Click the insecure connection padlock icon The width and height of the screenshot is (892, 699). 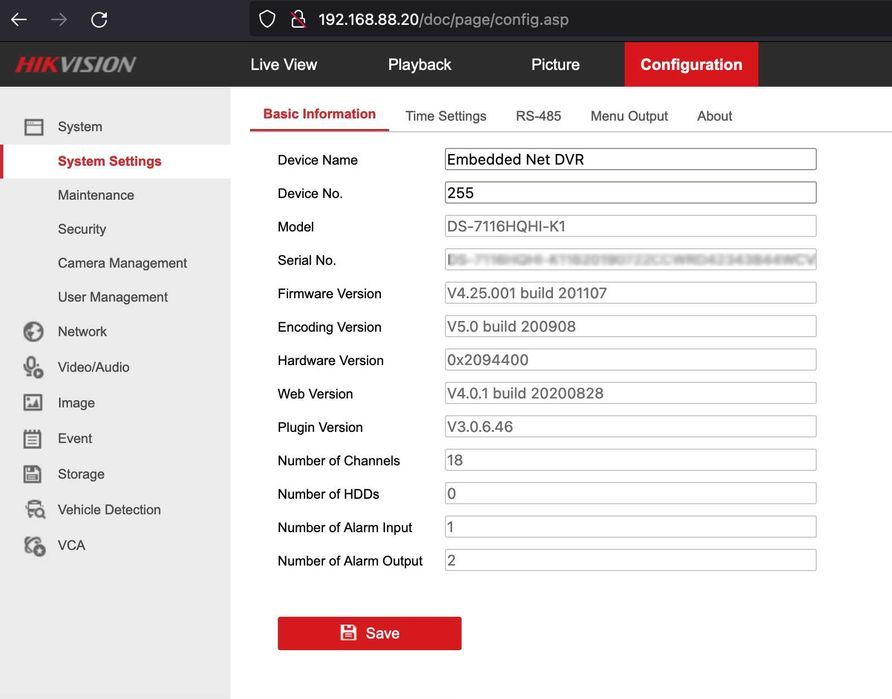tap(298, 19)
